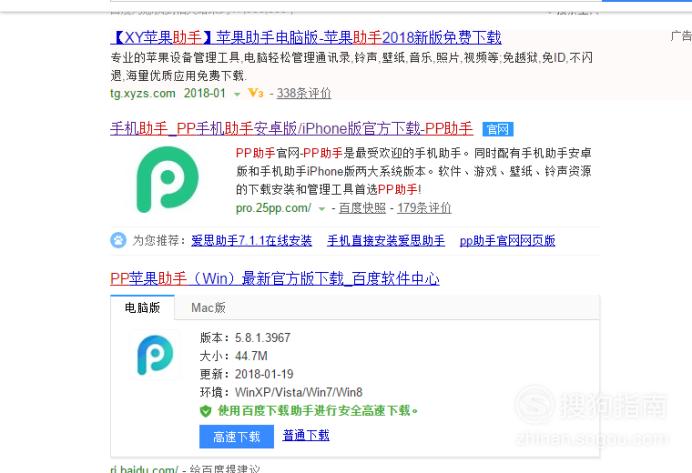Screen dimensions: 692x473
Task: Expand the dropdown arrow after tg.xyzs.com 2018-01
Action: click(x=237, y=94)
